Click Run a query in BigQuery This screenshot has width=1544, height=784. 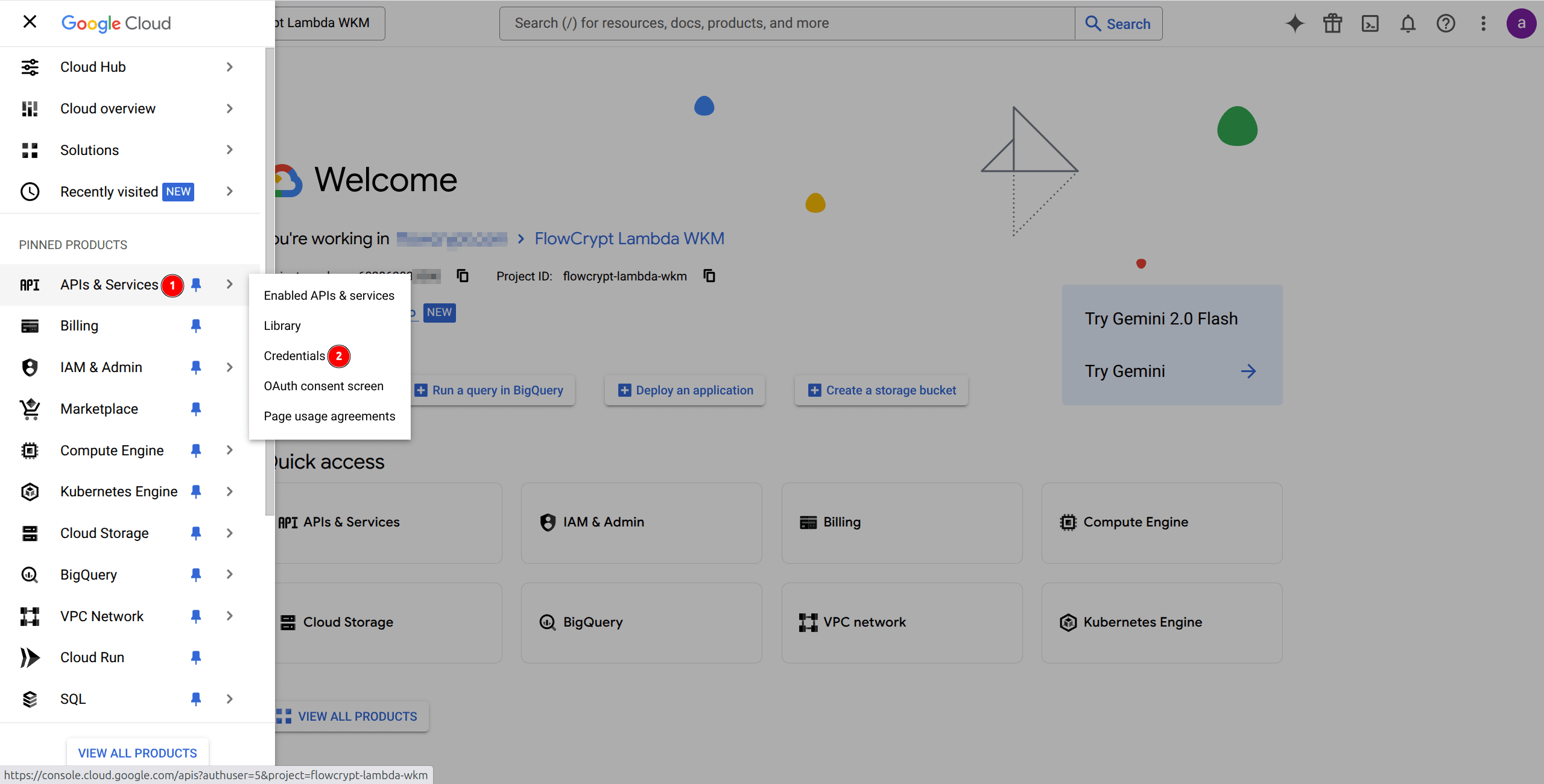click(493, 390)
